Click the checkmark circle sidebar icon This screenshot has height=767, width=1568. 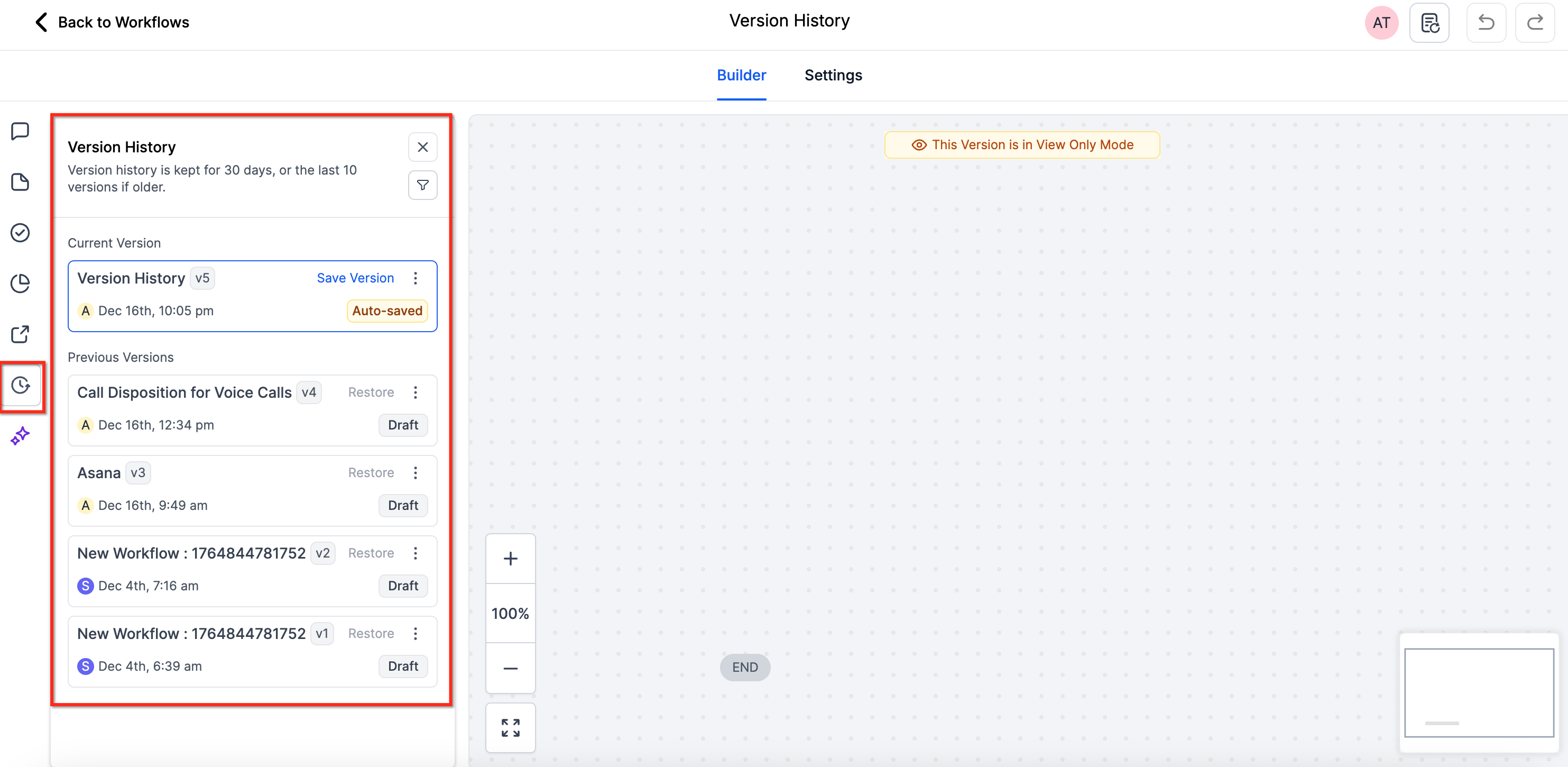click(x=21, y=233)
